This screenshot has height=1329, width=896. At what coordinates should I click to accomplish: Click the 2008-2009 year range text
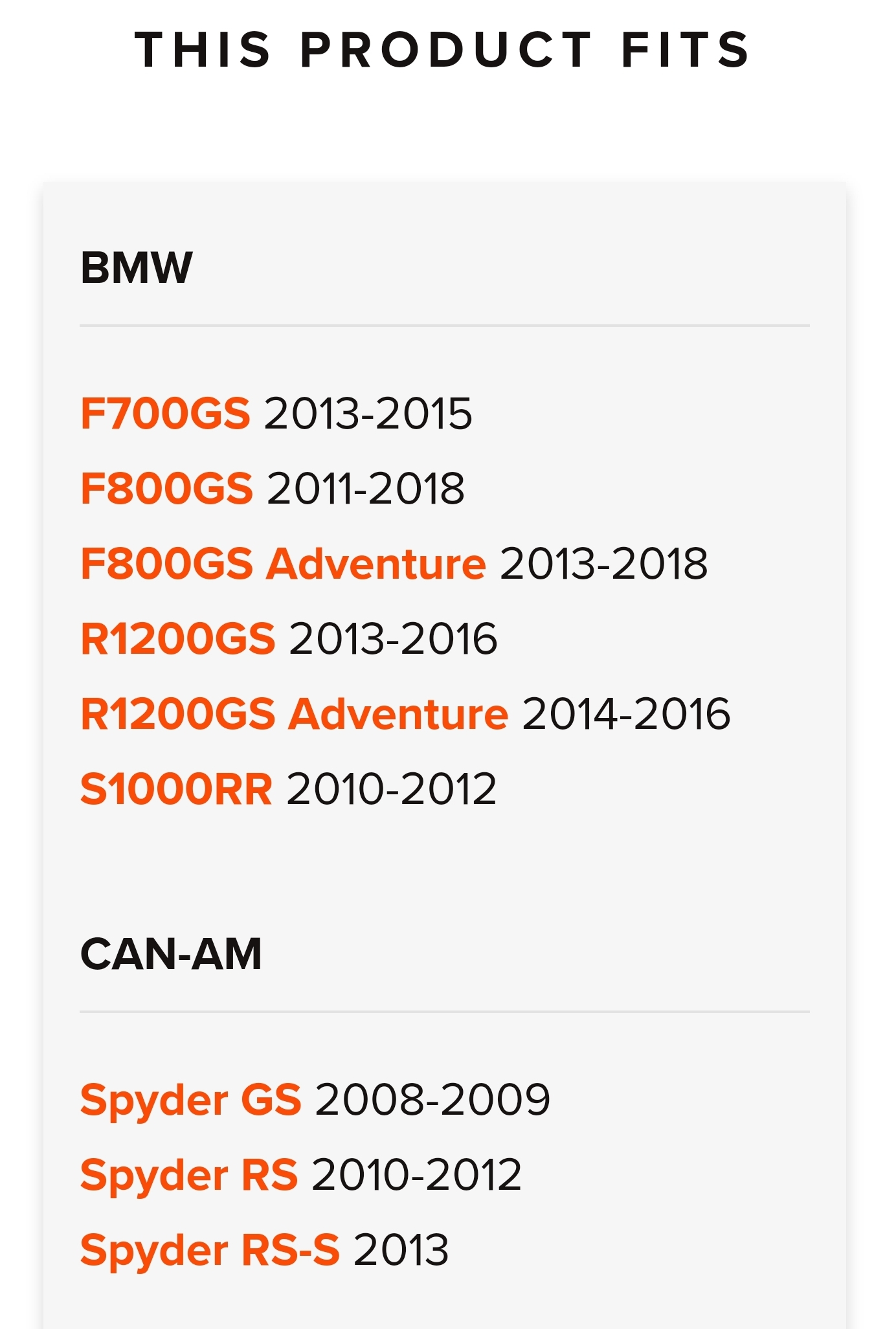tap(432, 1099)
